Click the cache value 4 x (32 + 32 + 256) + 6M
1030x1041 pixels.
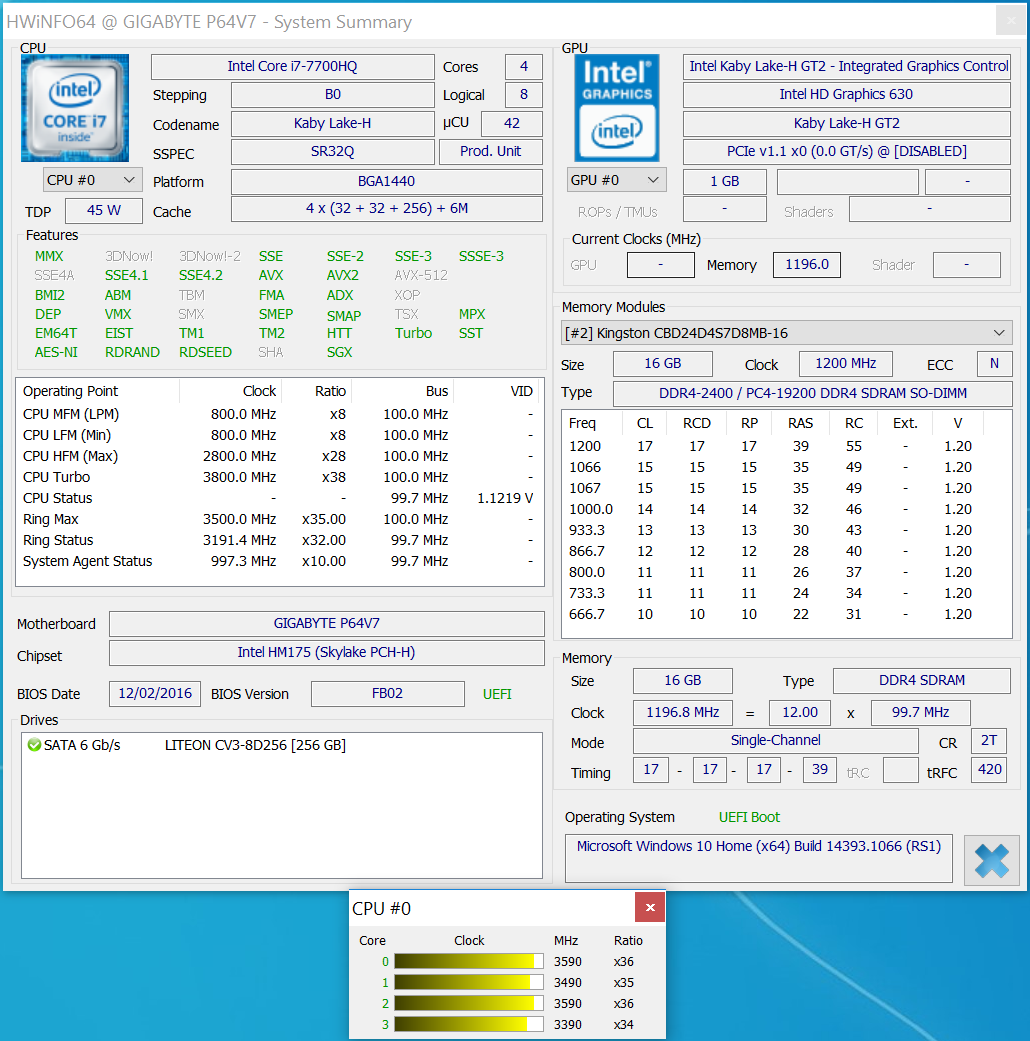(386, 208)
